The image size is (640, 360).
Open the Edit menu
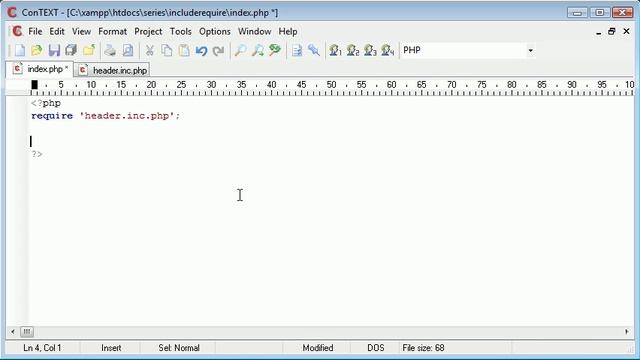(57, 31)
